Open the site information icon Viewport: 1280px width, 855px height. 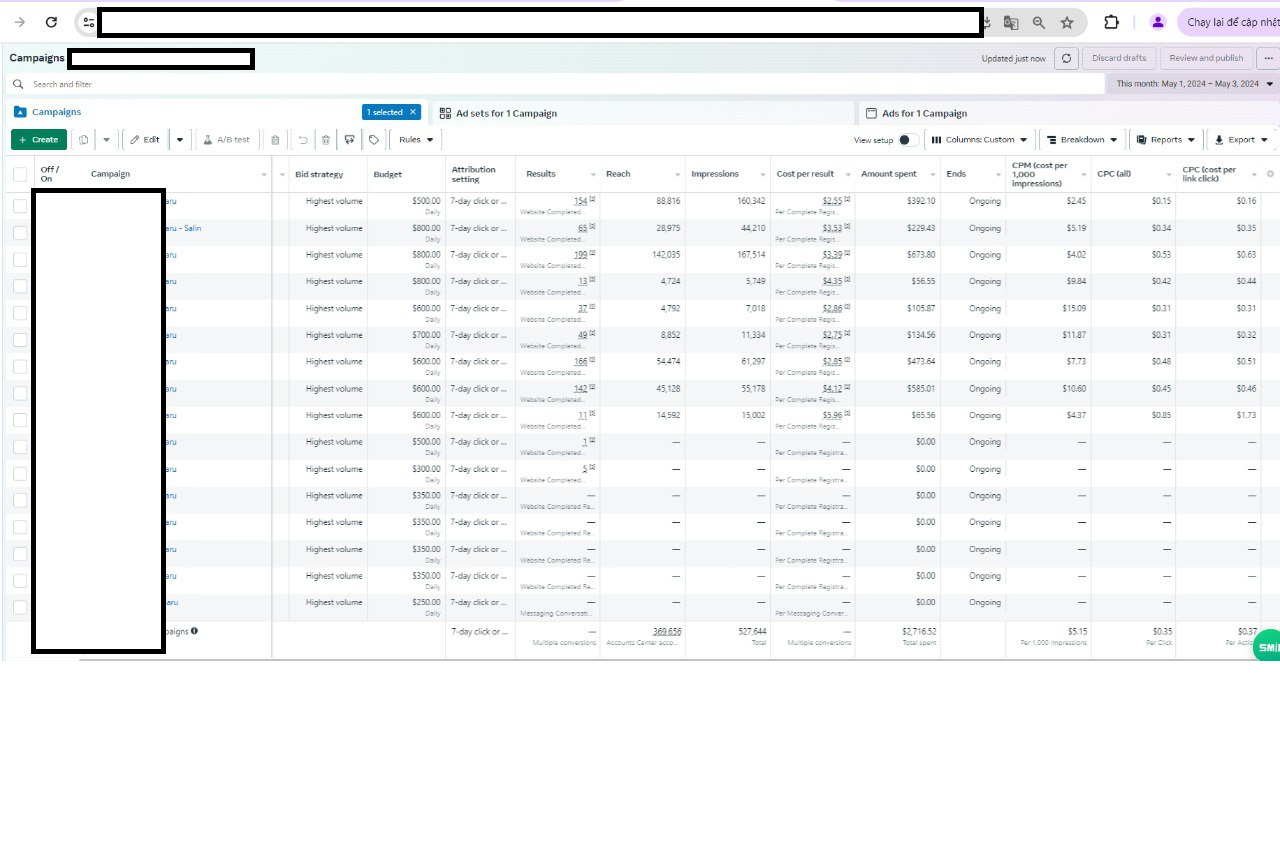89,22
